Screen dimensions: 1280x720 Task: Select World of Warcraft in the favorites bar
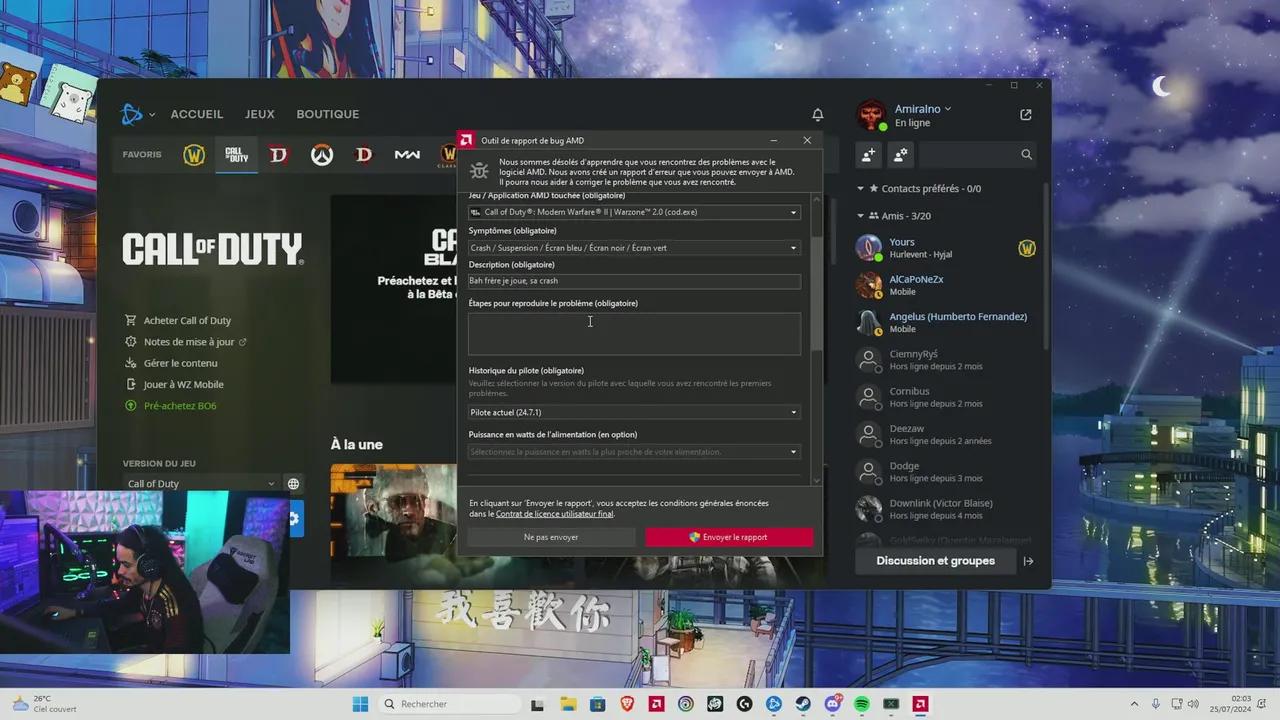pos(194,155)
